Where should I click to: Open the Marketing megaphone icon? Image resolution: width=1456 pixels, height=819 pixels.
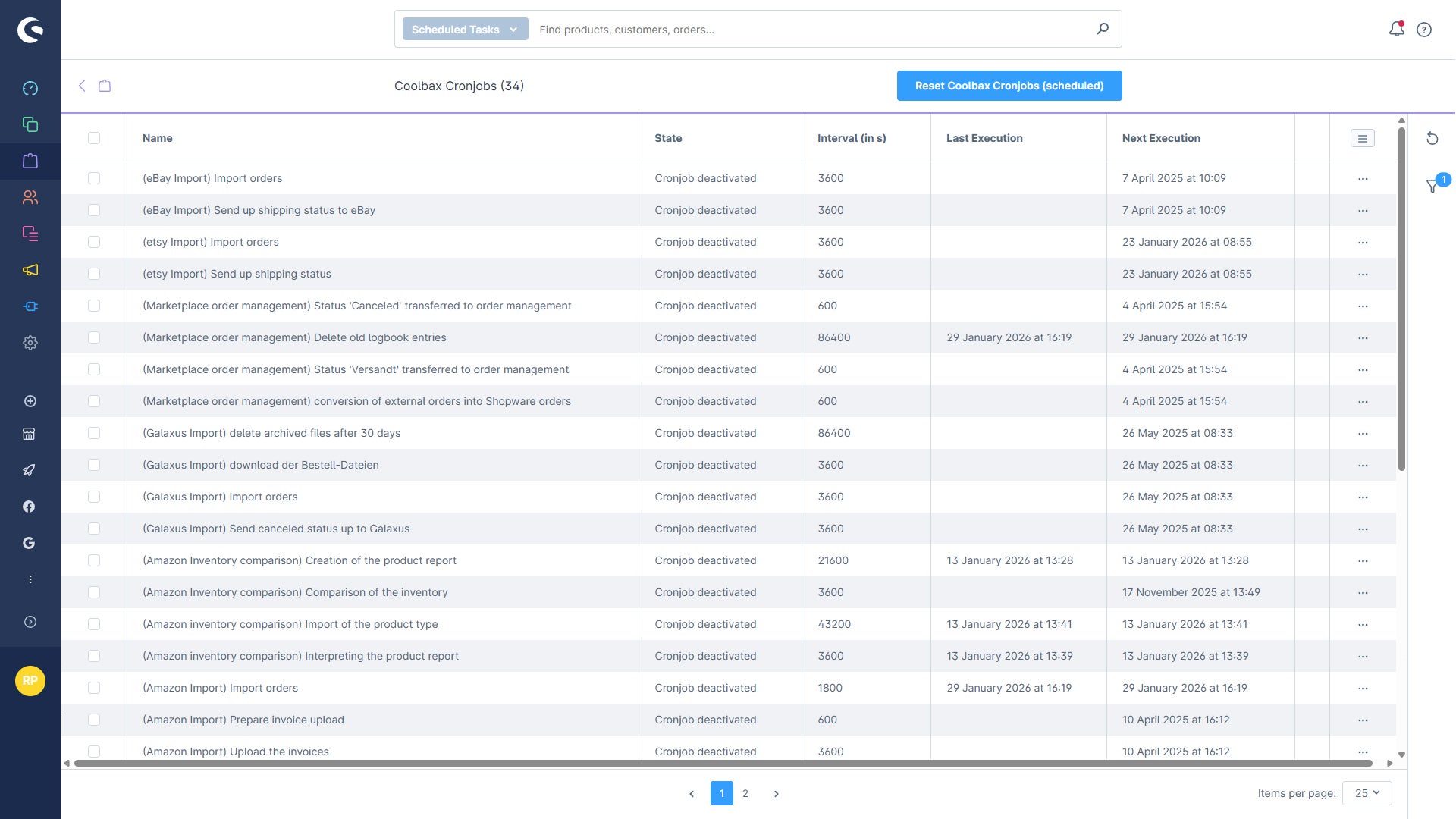[30, 270]
